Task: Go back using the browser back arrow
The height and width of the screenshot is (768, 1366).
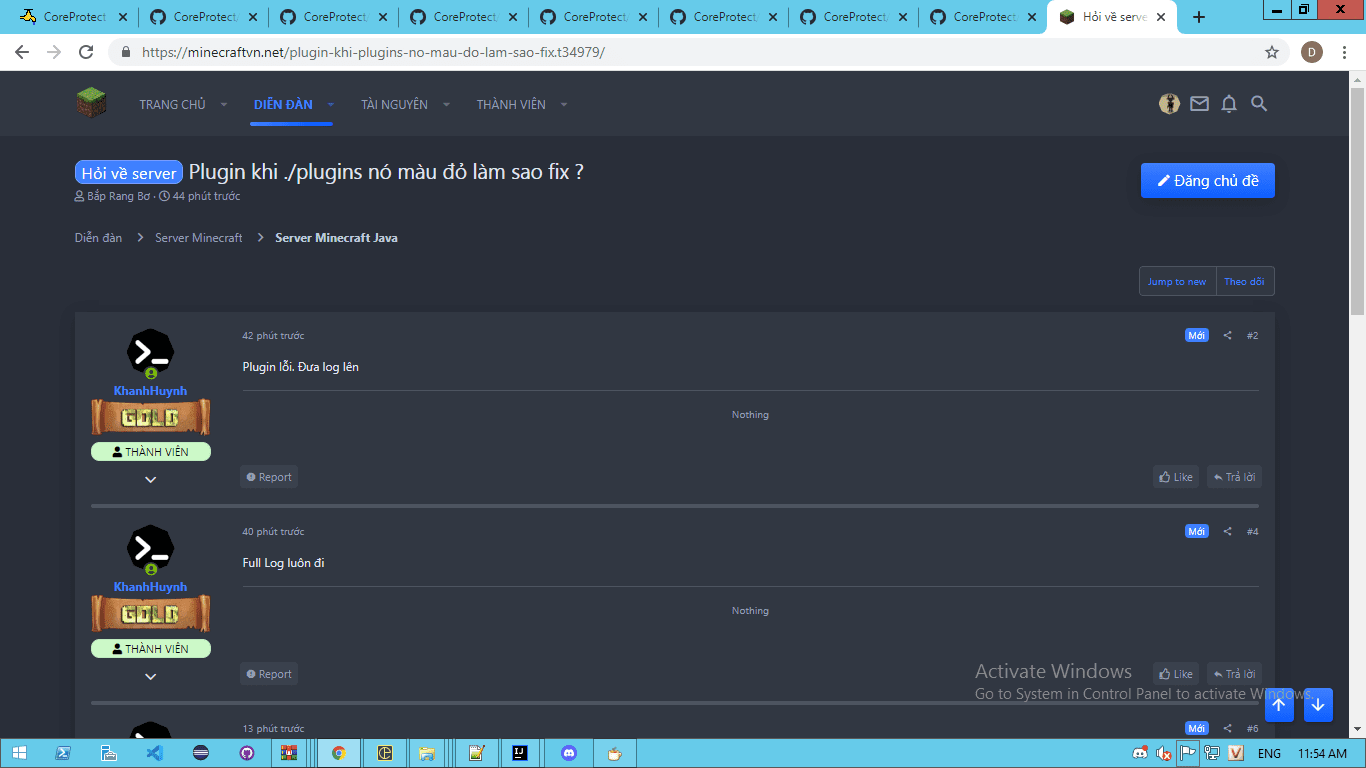Action: click(22, 52)
